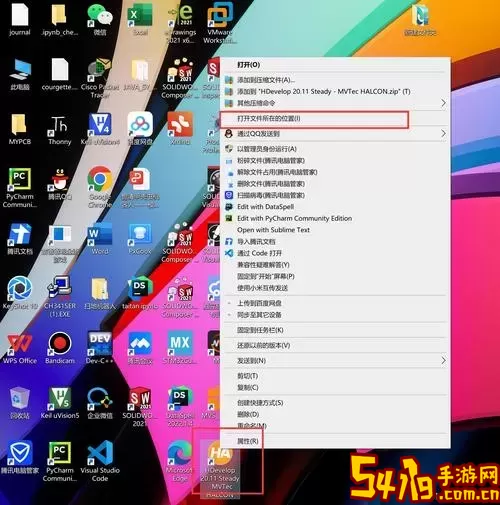Screen dimensions: 500x505
Task: Choose 固定到任务栏(K) menu entry
Action: (x=260, y=330)
